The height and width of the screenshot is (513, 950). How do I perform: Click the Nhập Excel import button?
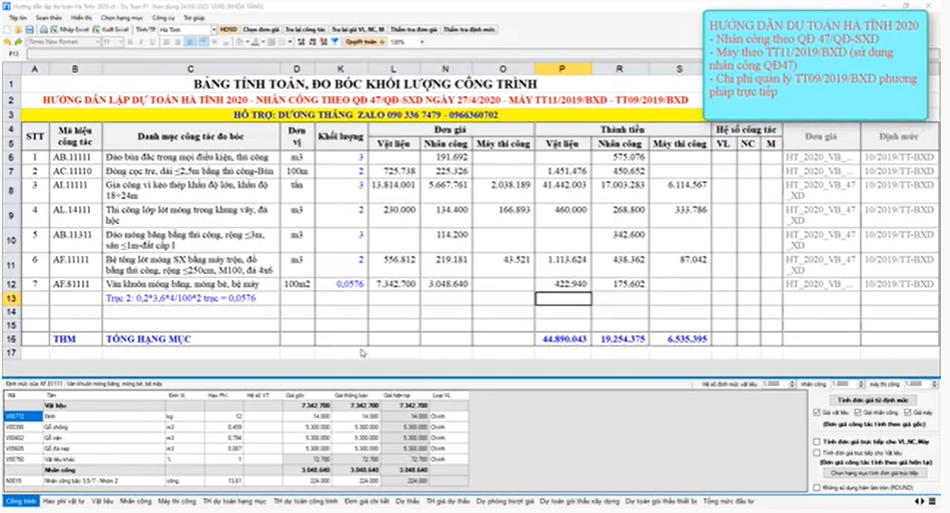(70, 29)
